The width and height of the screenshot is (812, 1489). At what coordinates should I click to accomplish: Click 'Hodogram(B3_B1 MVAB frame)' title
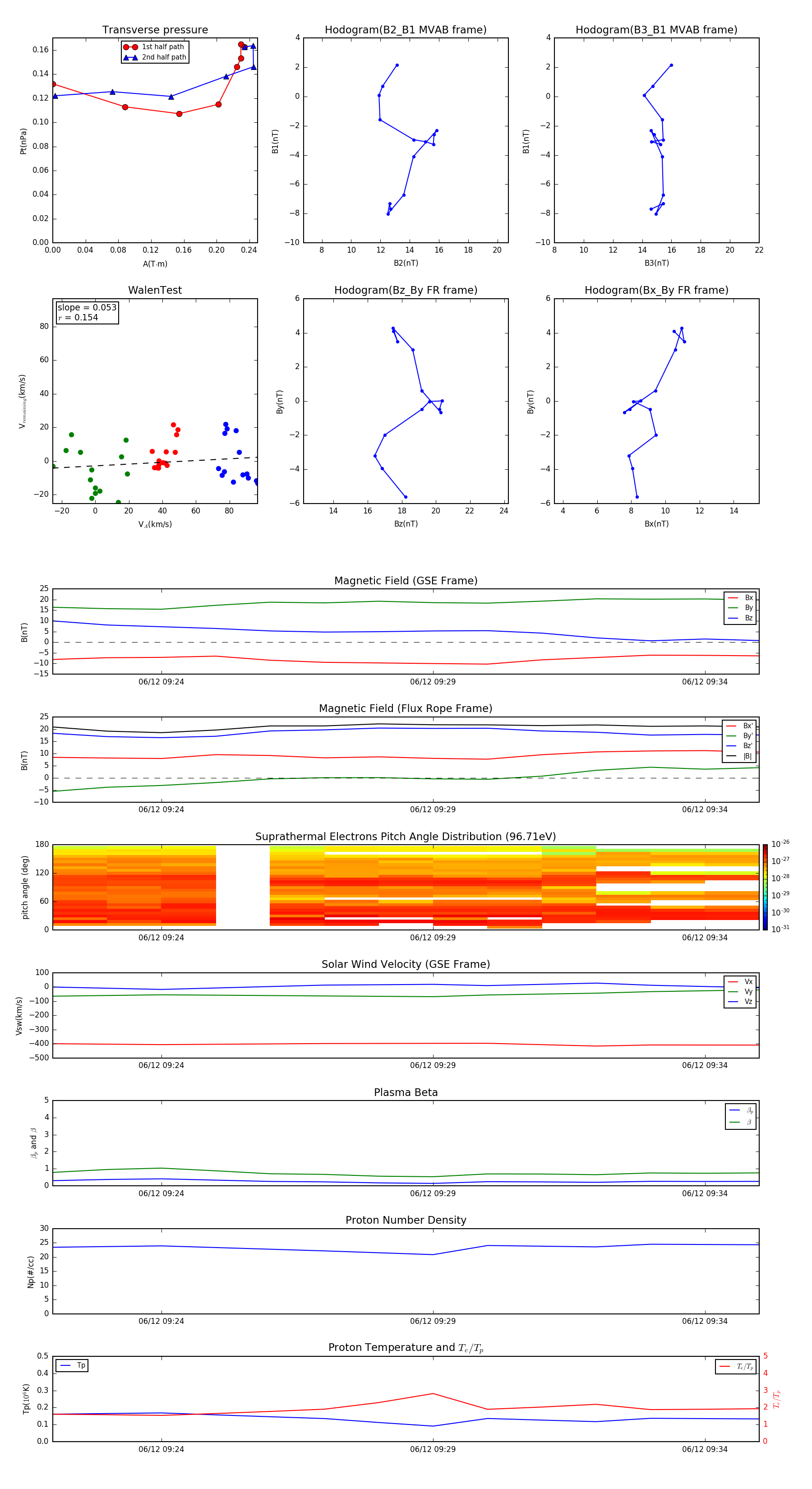(x=656, y=30)
